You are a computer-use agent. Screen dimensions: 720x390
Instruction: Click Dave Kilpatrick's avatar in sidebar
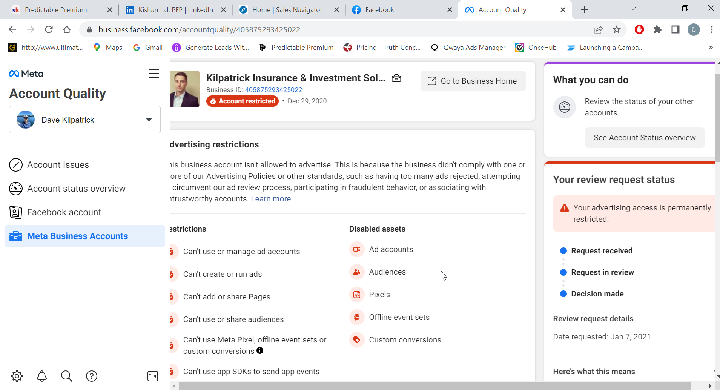[26, 120]
